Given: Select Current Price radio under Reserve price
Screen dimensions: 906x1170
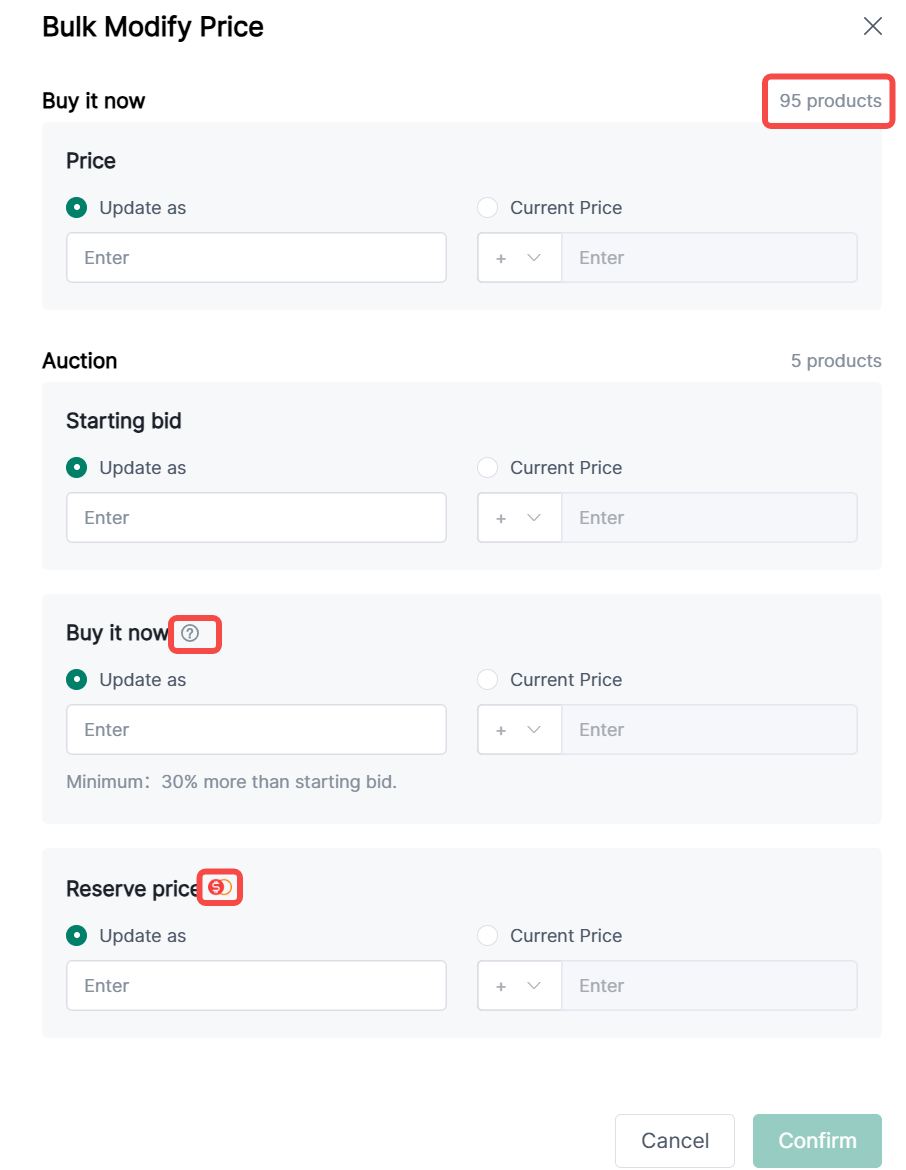Looking at the screenshot, I should (x=488, y=936).
